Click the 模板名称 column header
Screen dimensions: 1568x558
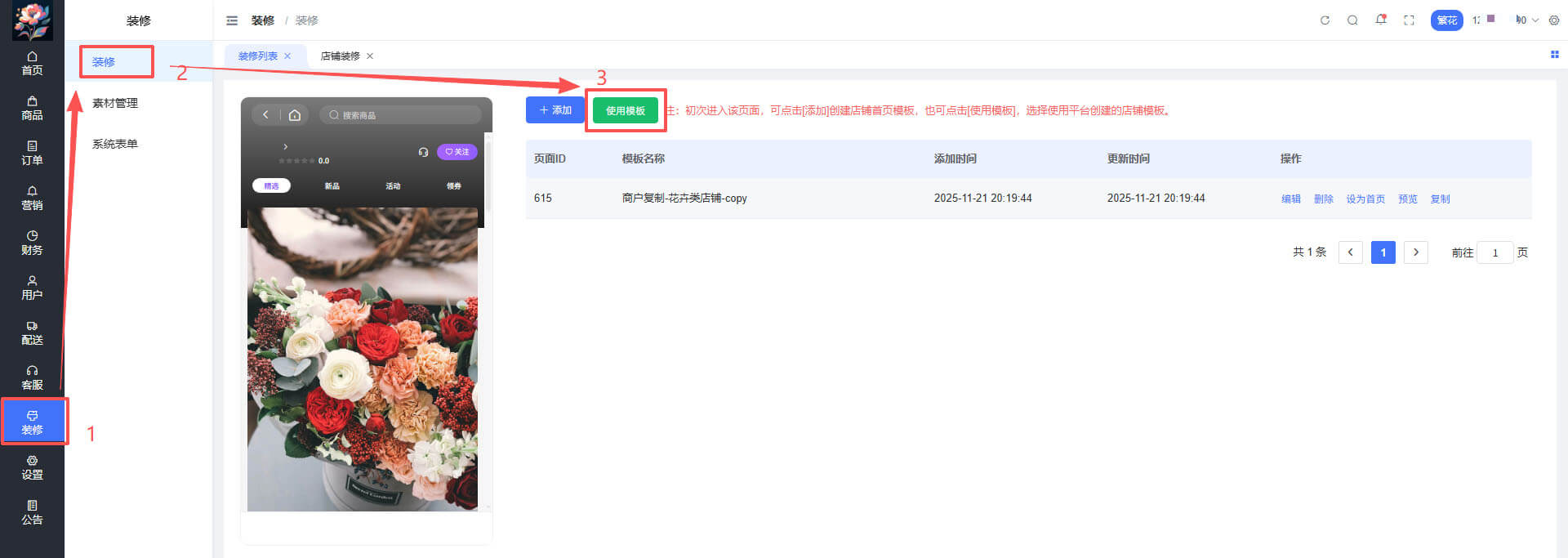(644, 158)
